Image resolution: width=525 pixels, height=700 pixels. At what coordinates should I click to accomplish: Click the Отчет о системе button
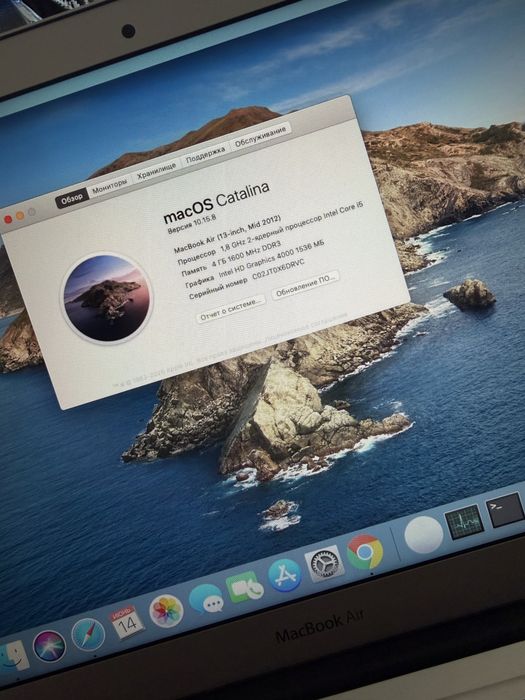(x=230, y=309)
